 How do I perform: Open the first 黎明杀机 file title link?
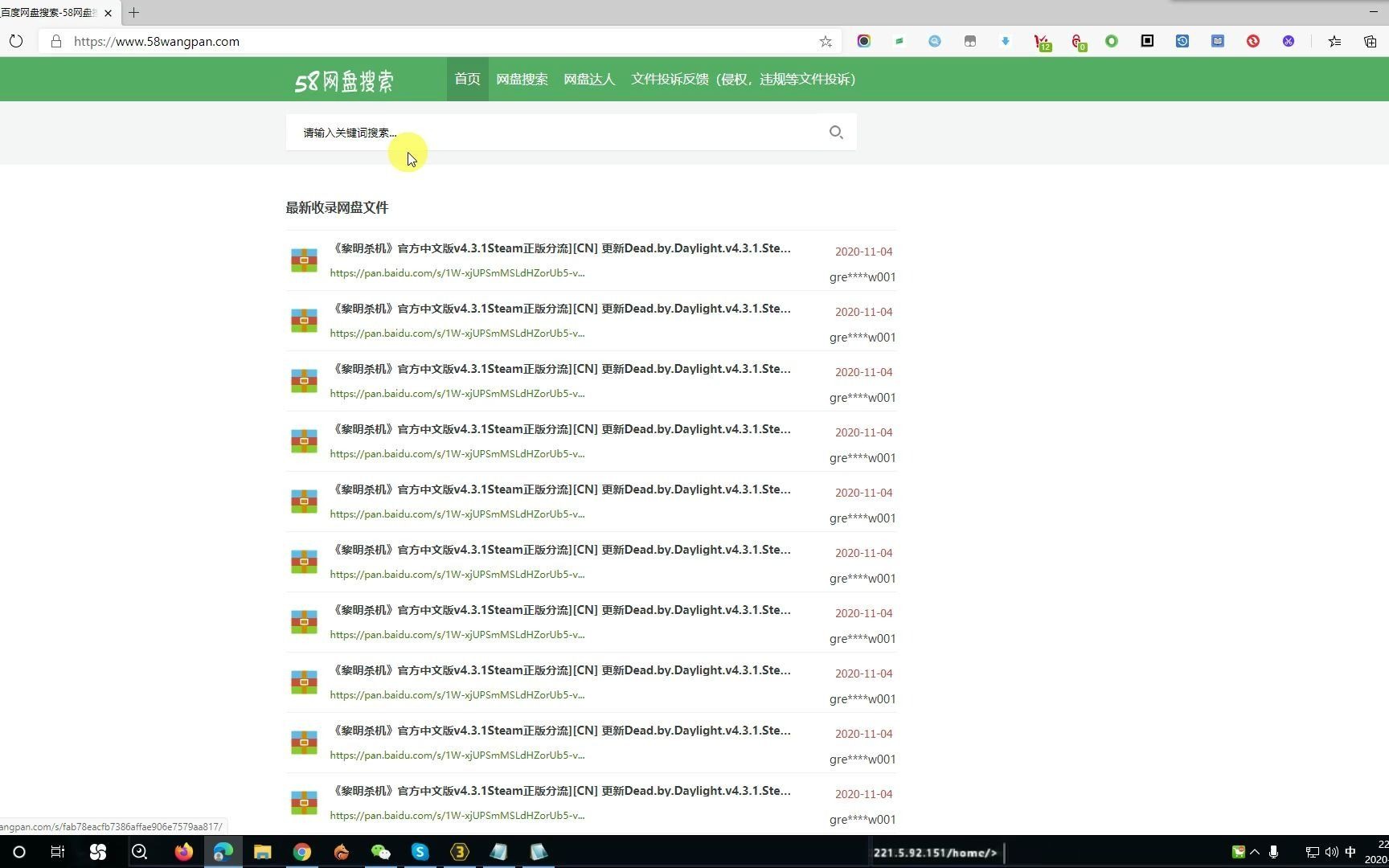(562, 248)
